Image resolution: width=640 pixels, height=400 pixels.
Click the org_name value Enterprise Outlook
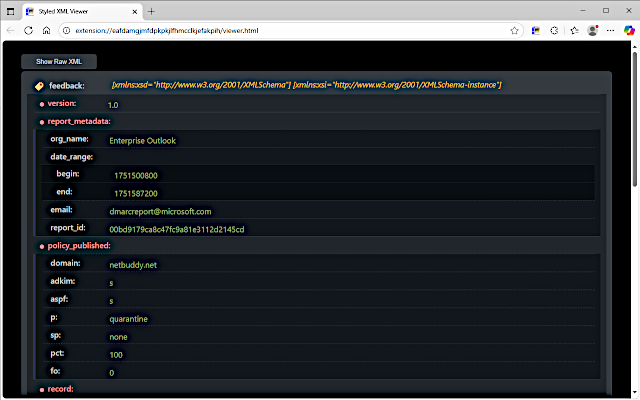(142, 141)
